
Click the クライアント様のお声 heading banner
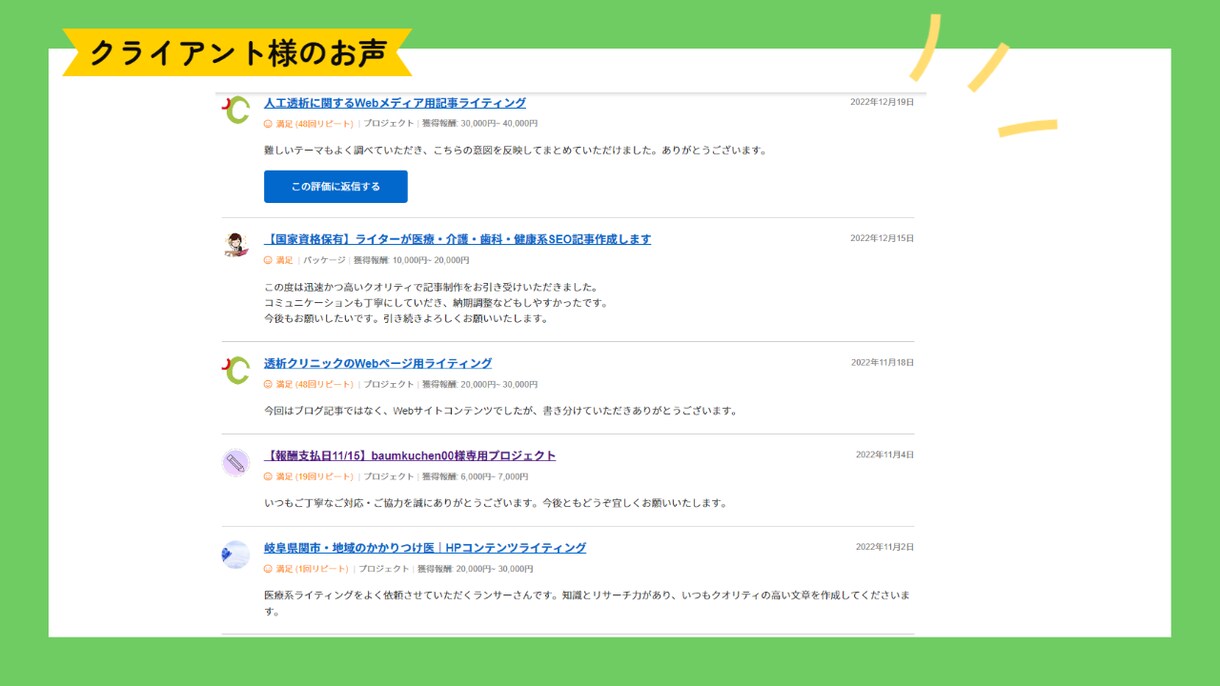(237, 52)
